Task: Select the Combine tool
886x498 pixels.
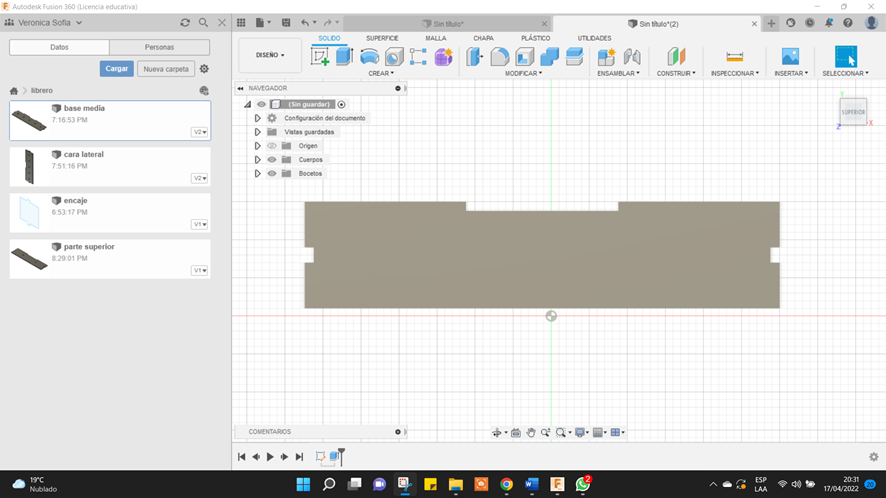Action: pyautogui.click(x=549, y=57)
